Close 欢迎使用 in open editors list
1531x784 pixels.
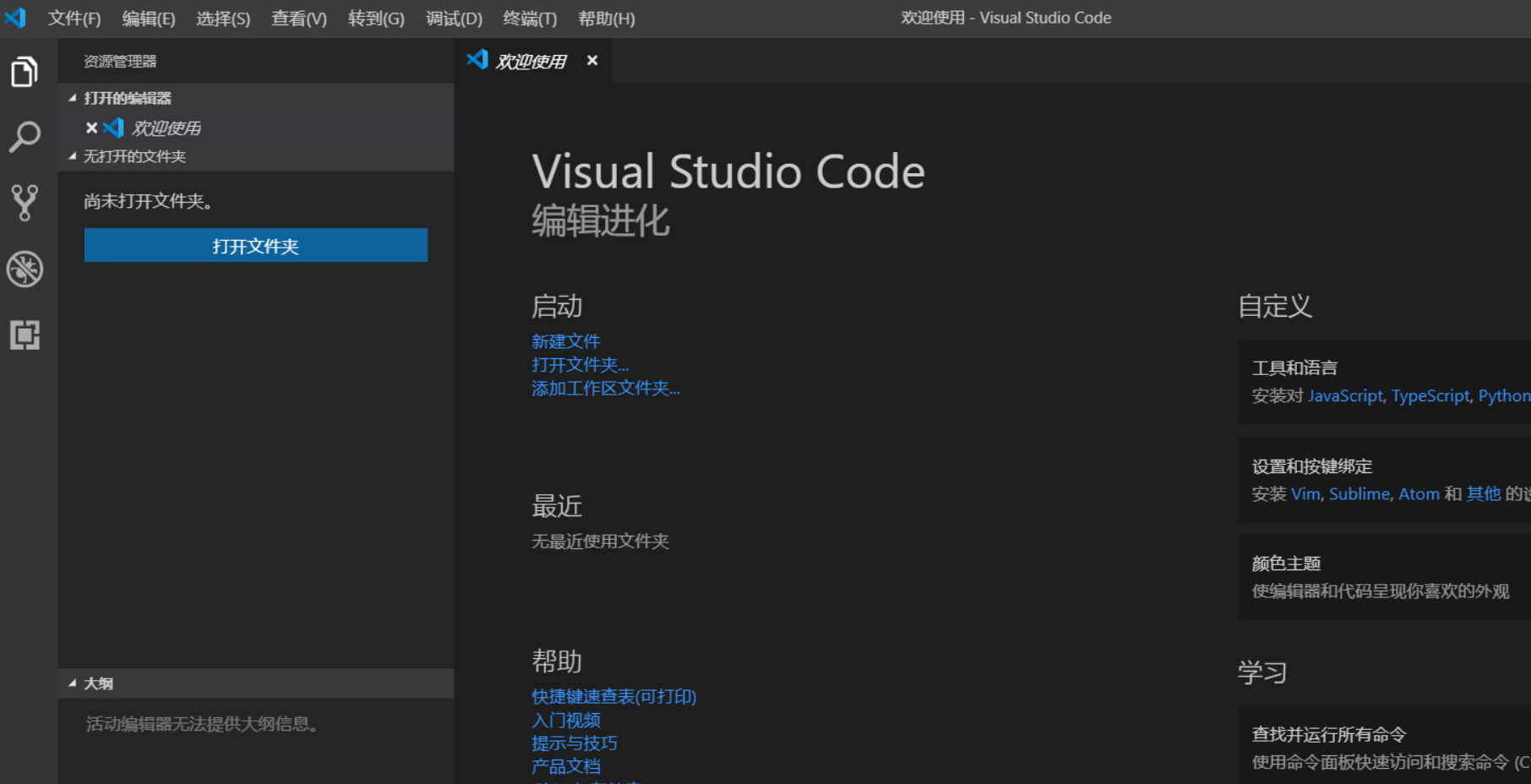coord(91,128)
